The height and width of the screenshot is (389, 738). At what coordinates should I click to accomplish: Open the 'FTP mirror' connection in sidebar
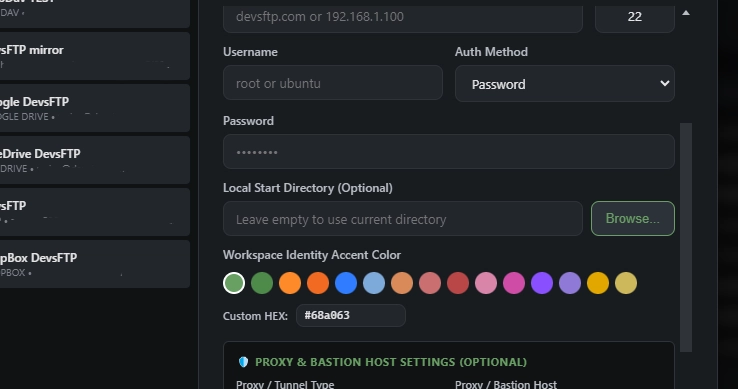coord(94,56)
